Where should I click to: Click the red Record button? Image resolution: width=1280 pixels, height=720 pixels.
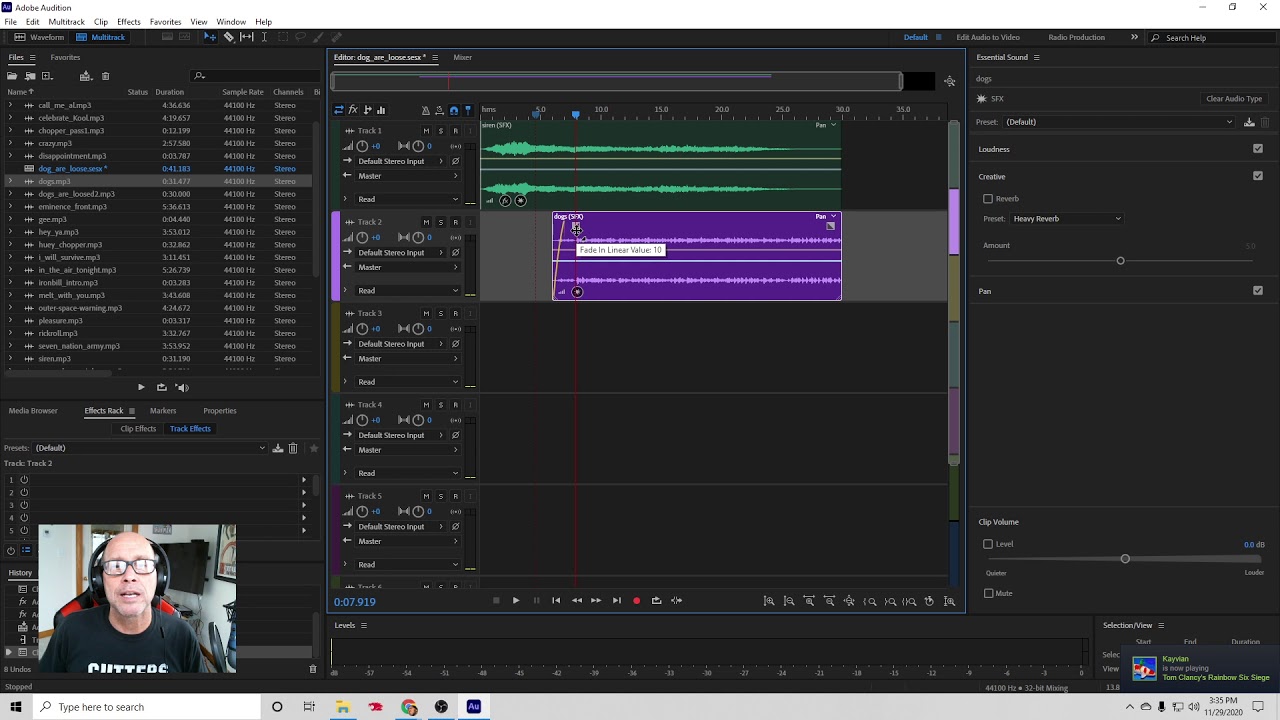(636, 601)
